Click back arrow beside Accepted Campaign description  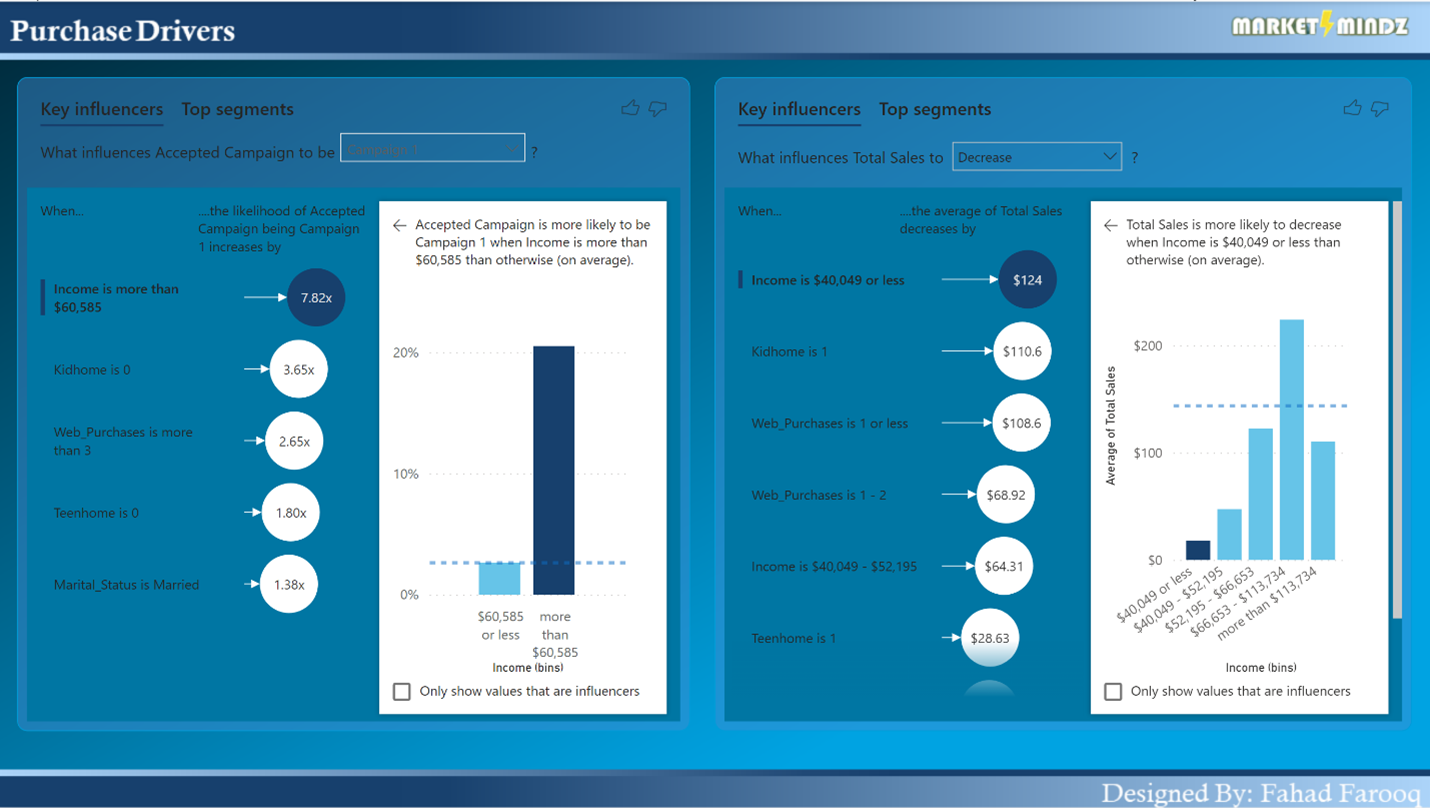point(400,226)
